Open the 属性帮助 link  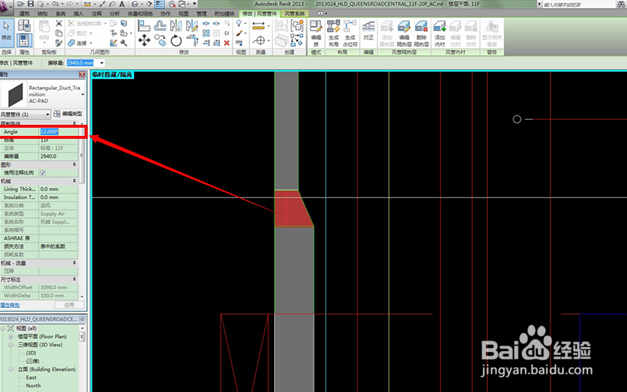(x=10, y=305)
